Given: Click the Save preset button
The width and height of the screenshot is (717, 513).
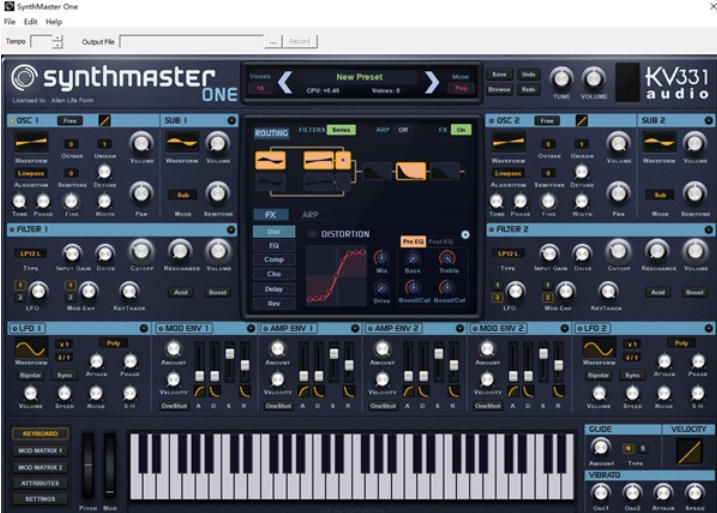Looking at the screenshot, I should tap(499, 74).
